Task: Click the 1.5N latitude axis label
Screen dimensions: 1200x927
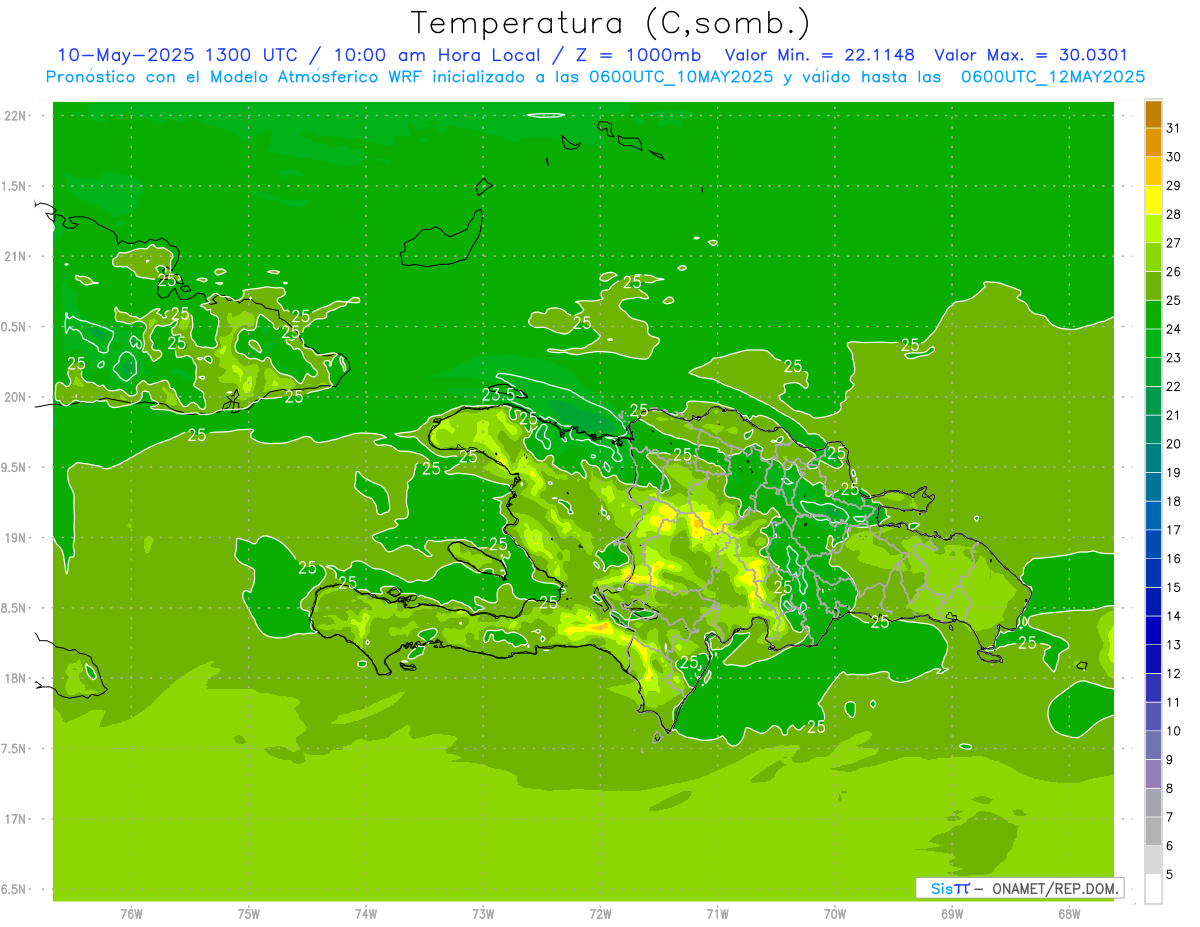Action: coord(15,186)
